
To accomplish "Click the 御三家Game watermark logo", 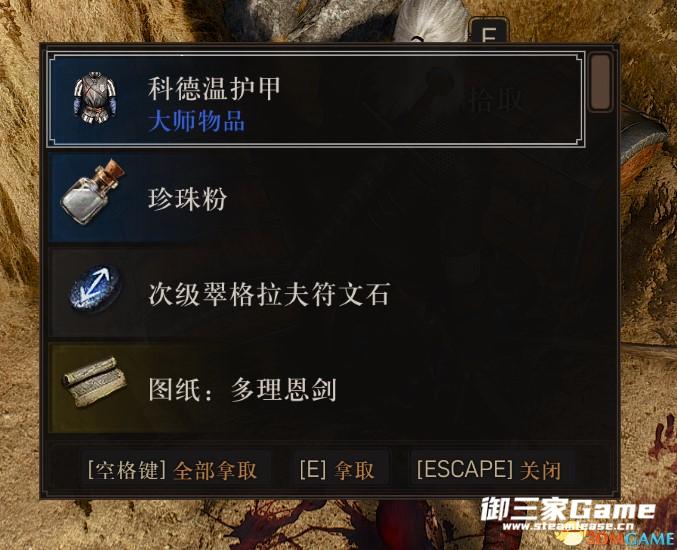I will click(568, 509).
